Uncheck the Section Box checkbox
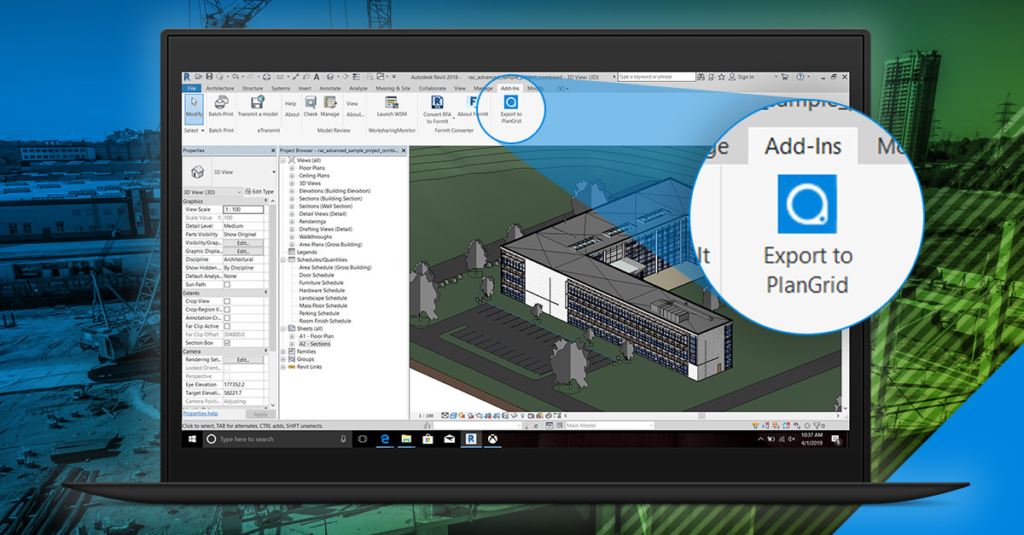Image resolution: width=1024 pixels, height=535 pixels. pyautogui.click(x=227, y=342)
